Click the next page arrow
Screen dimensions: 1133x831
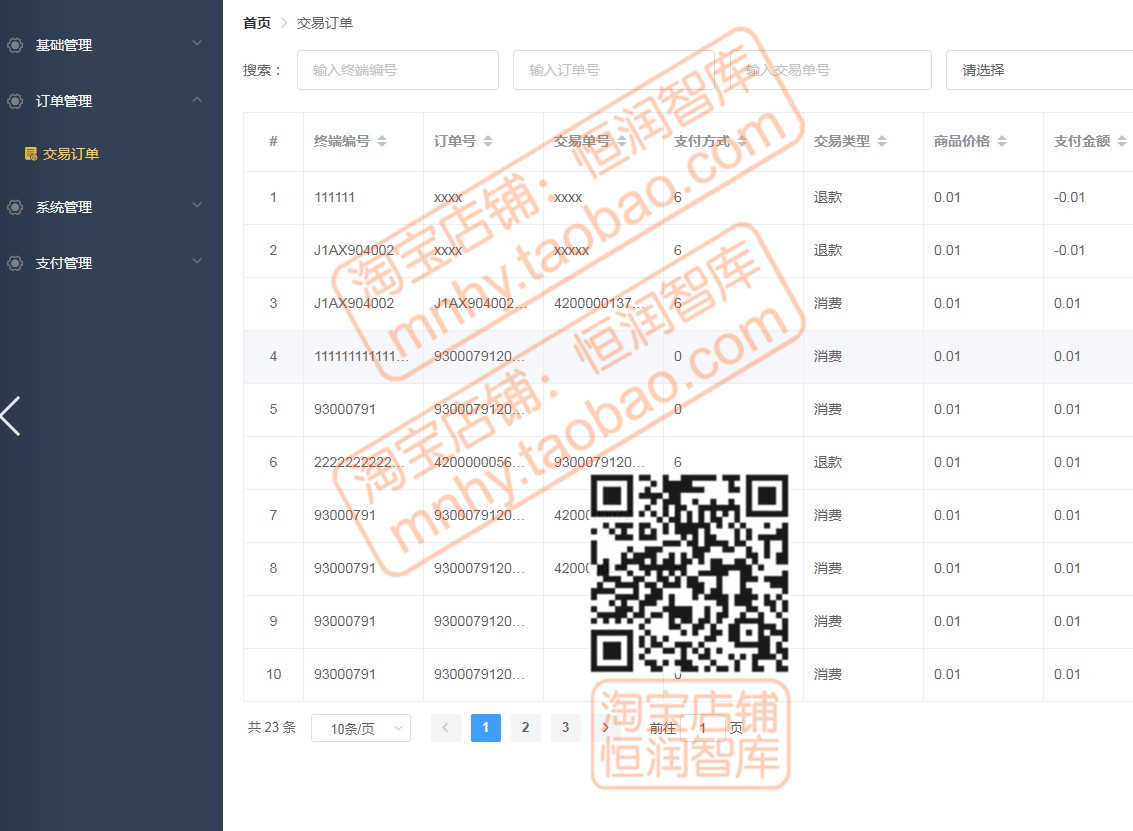[604, 728]
